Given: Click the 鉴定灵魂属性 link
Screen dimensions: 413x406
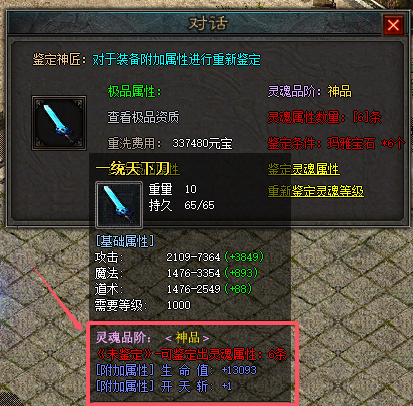Looking at the screenshot, I should click(304, 169).
